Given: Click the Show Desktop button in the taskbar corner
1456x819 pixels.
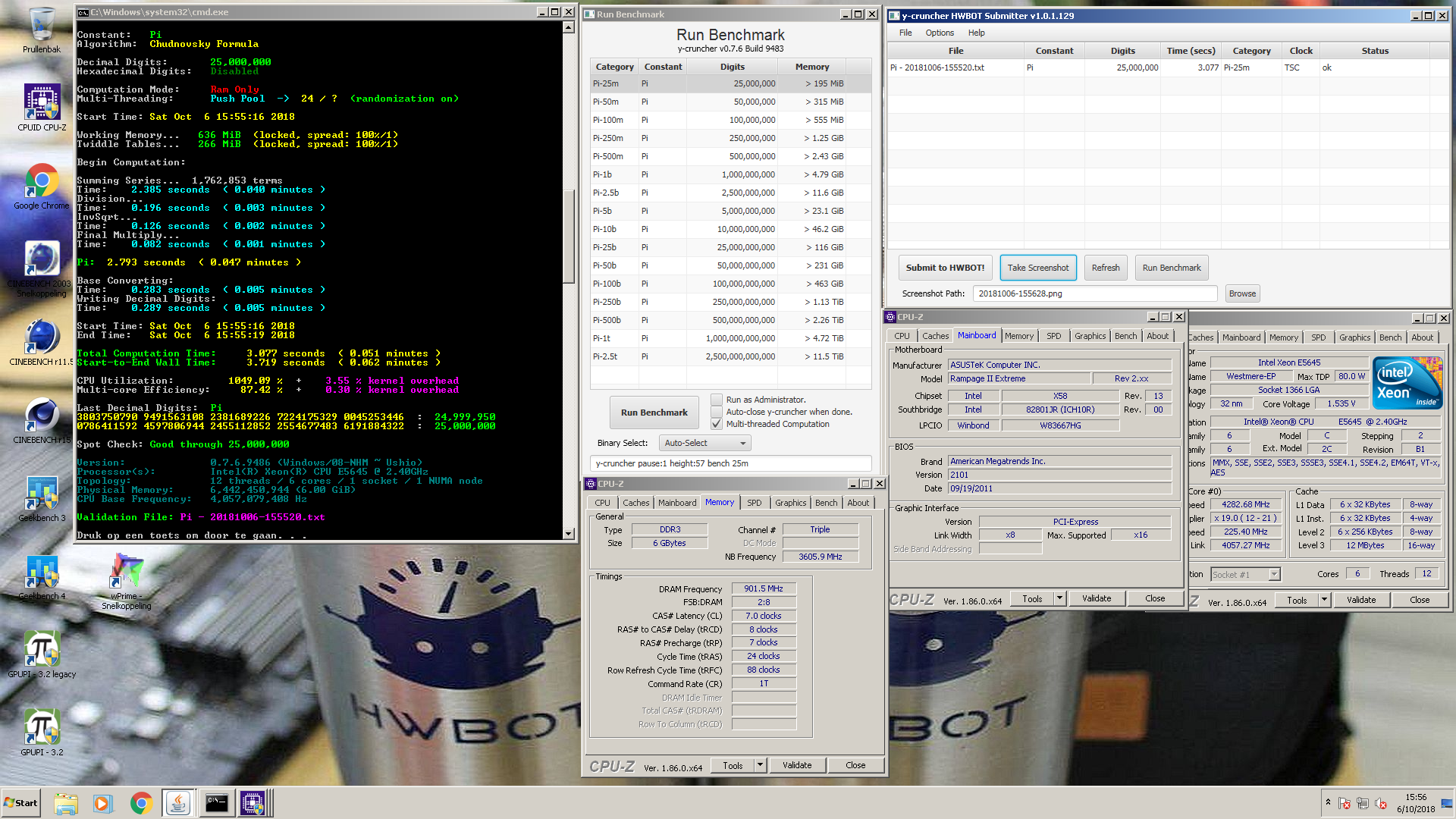Looking at the screenshot, I should [1448, 803].
